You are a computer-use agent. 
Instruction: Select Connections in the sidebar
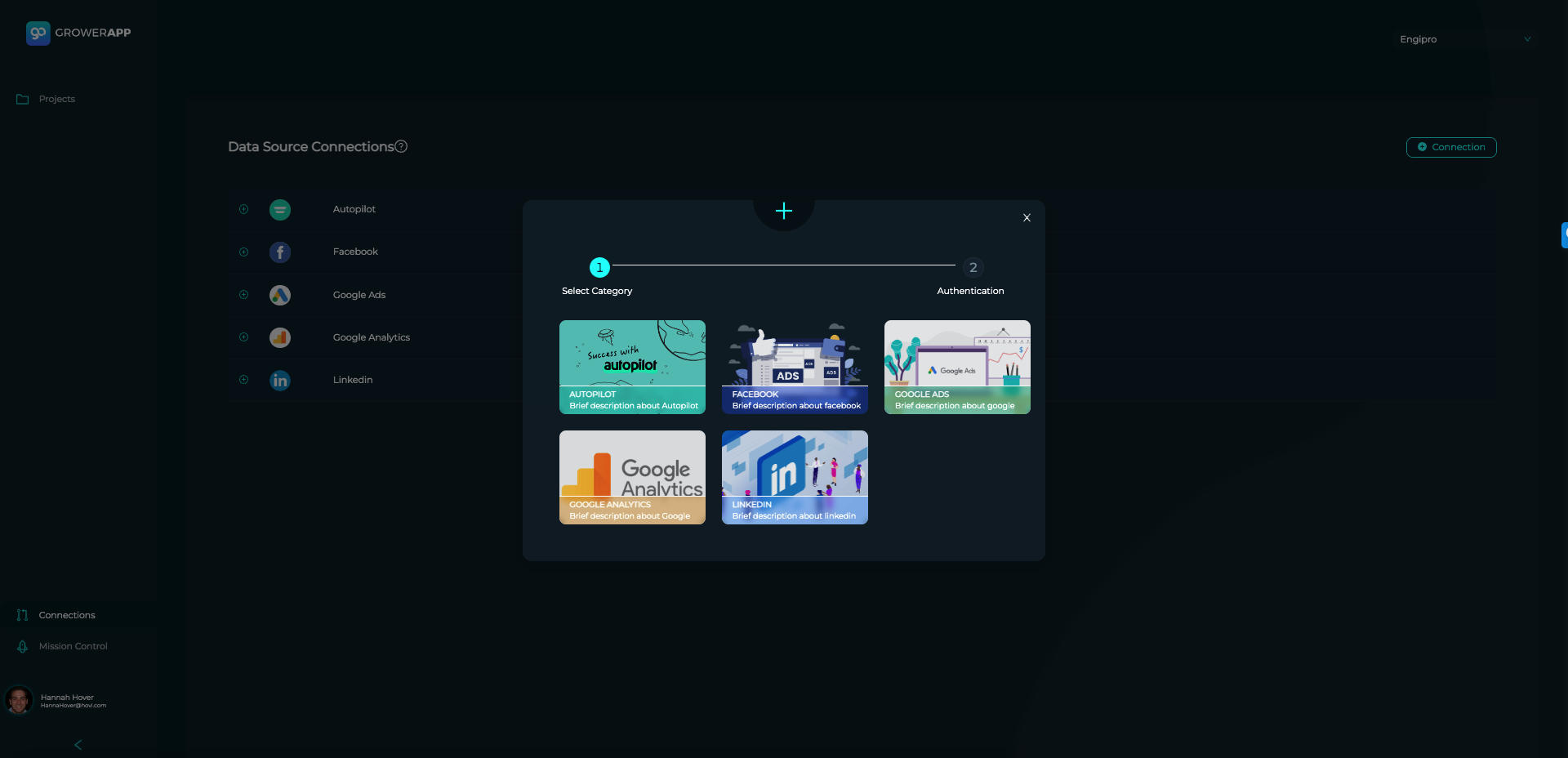pyautogui.click(x=67, y=615)
